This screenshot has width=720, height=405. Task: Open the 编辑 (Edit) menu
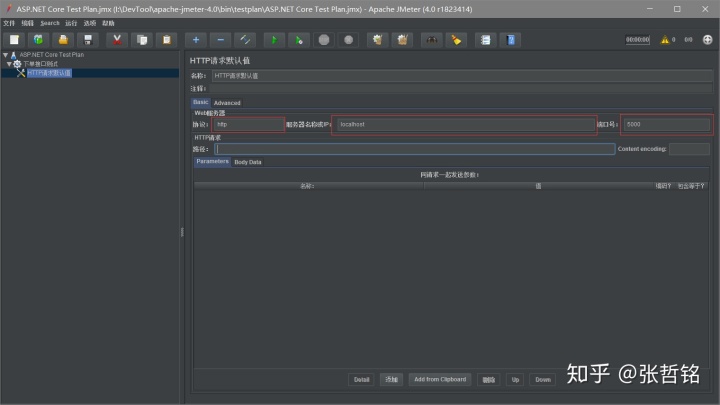point(27,23)
